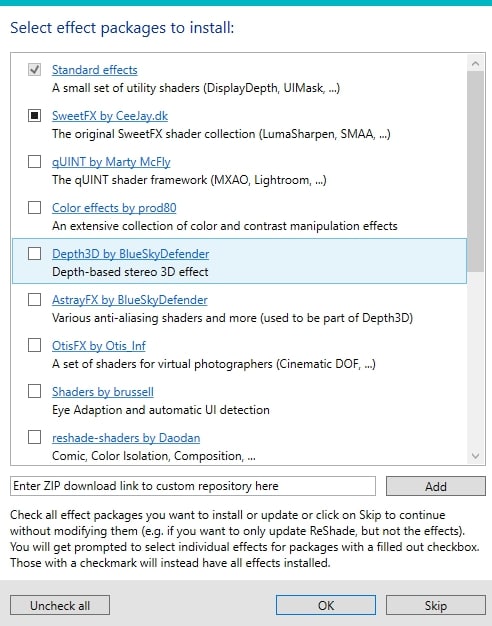Skip effect package installation

pos(436,605)
